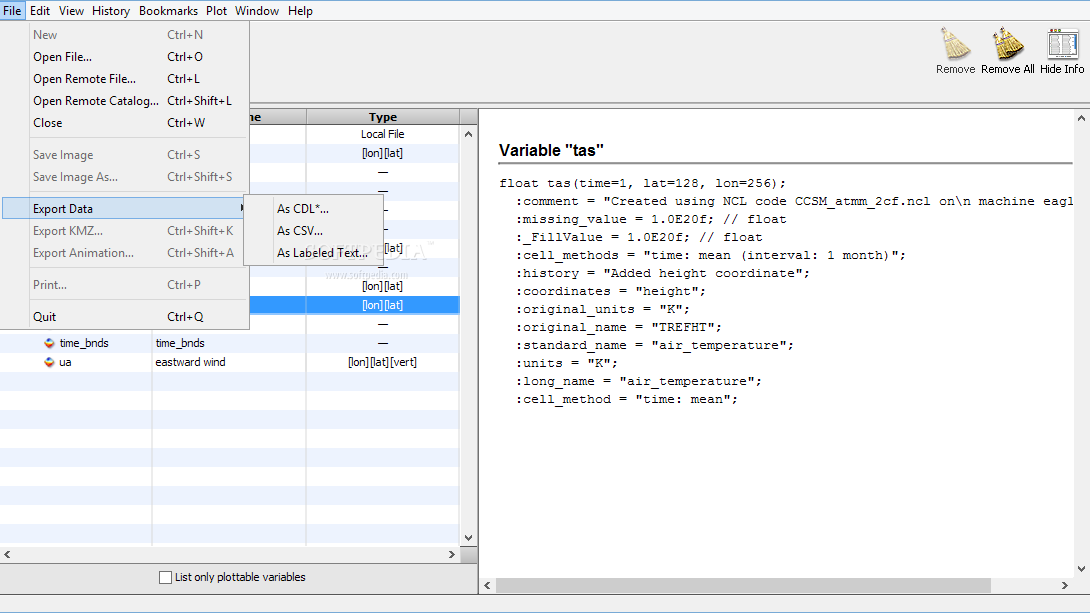Click the info panel scroll up arrow
1090x613 pixels.
click(x=1081, y=118)
